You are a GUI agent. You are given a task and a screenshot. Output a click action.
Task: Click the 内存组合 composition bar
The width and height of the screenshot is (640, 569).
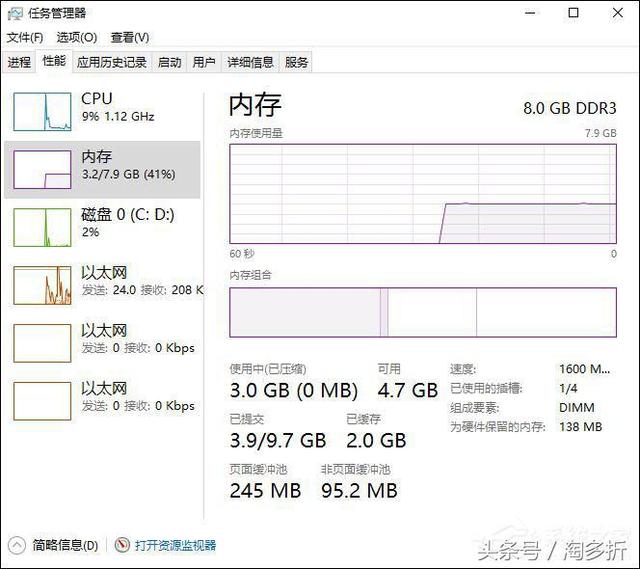423,312
